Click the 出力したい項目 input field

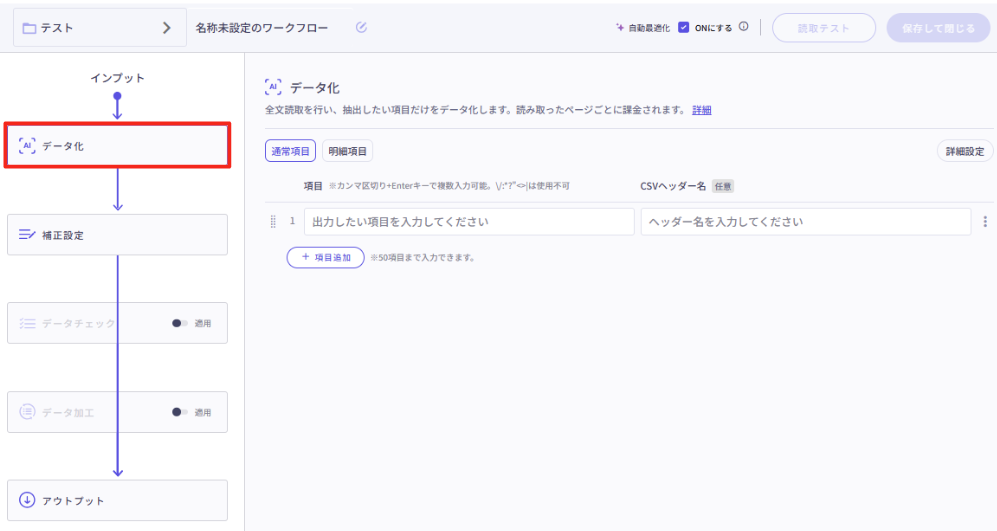click(x=469, y=222)
